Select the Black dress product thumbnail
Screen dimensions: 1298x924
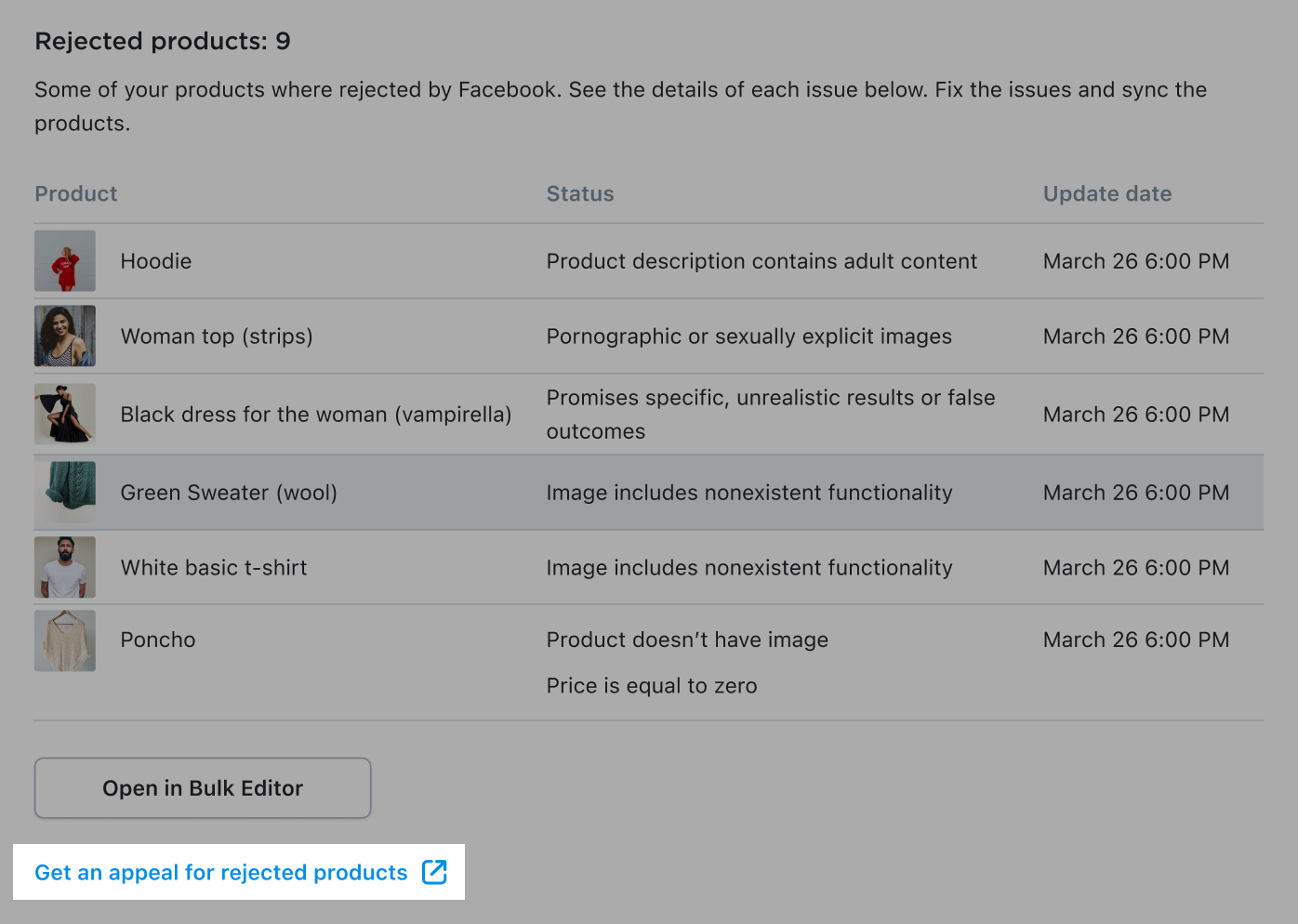pos(65,414)
